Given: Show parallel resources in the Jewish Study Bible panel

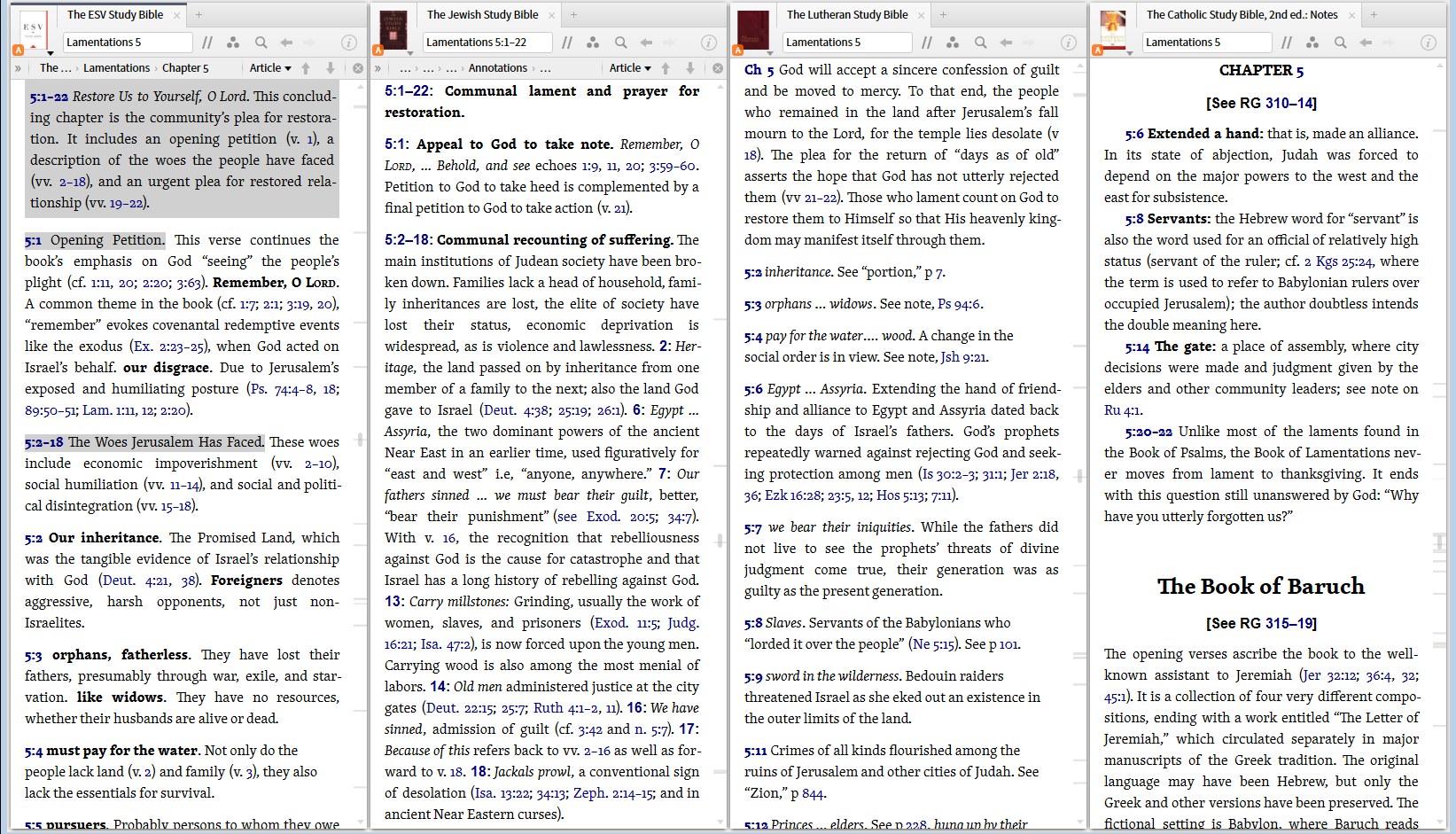Looking at the screenshot, I should click(567, 43).
